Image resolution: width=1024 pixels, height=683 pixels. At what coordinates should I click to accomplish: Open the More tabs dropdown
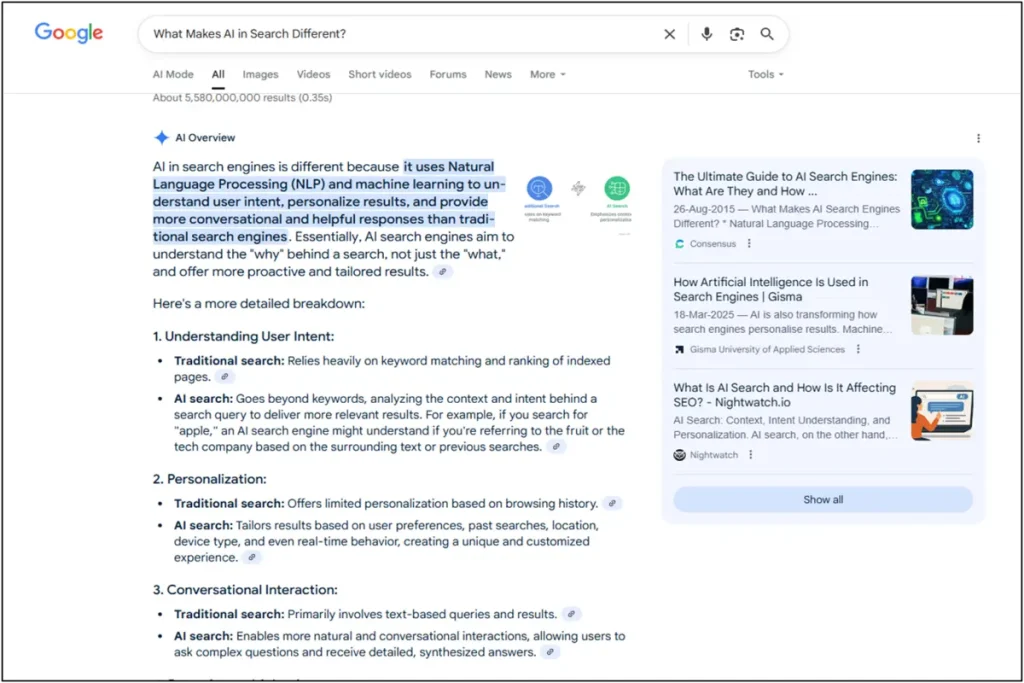click(x=547, y=74)
